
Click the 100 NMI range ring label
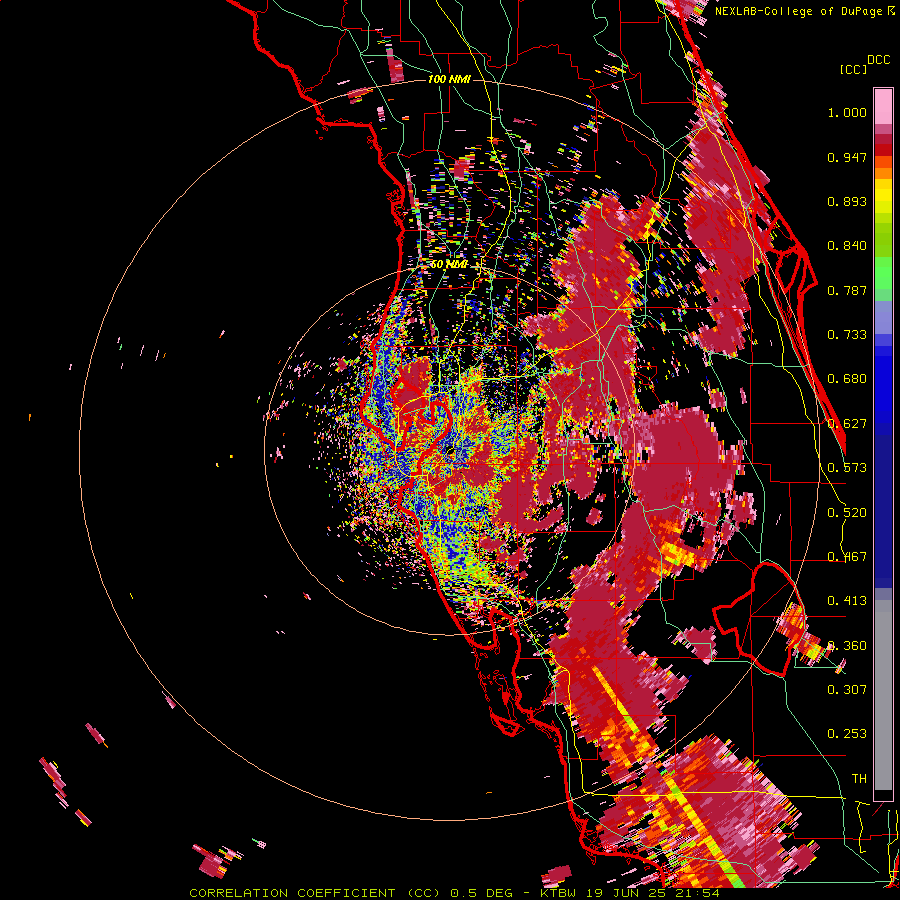[x=449, y=79]
